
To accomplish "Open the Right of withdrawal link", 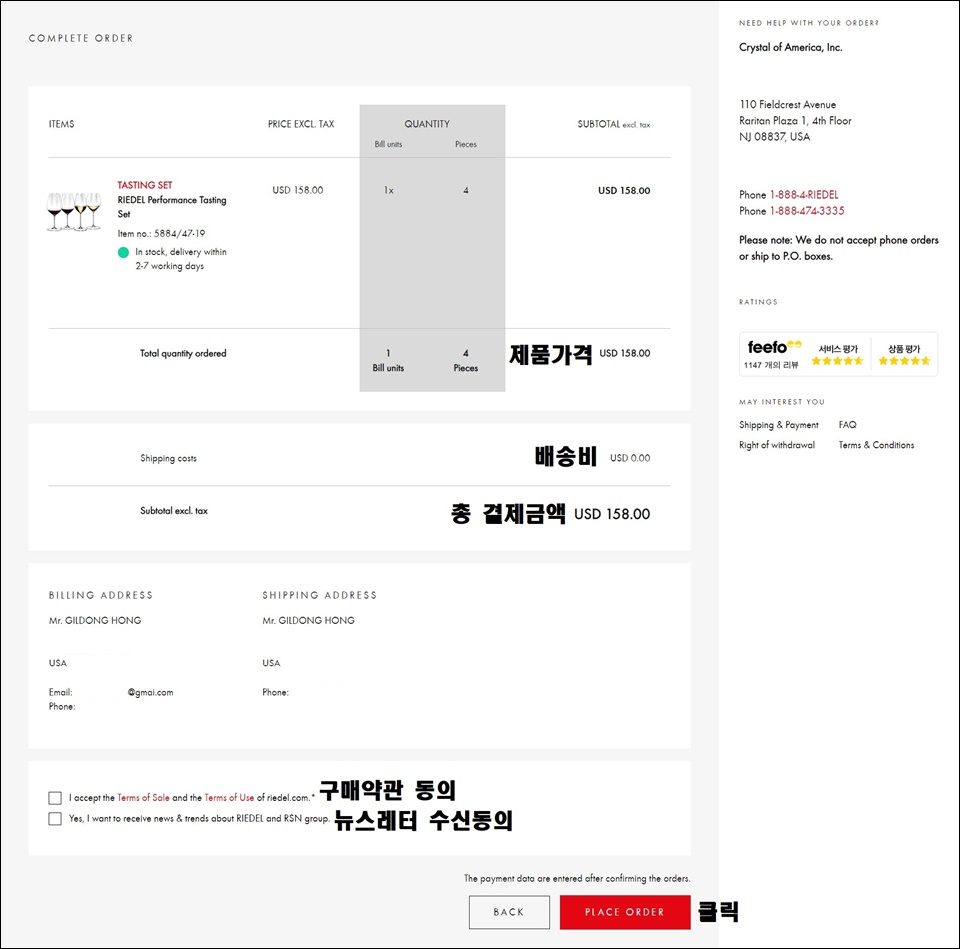I will pos(777,445).
